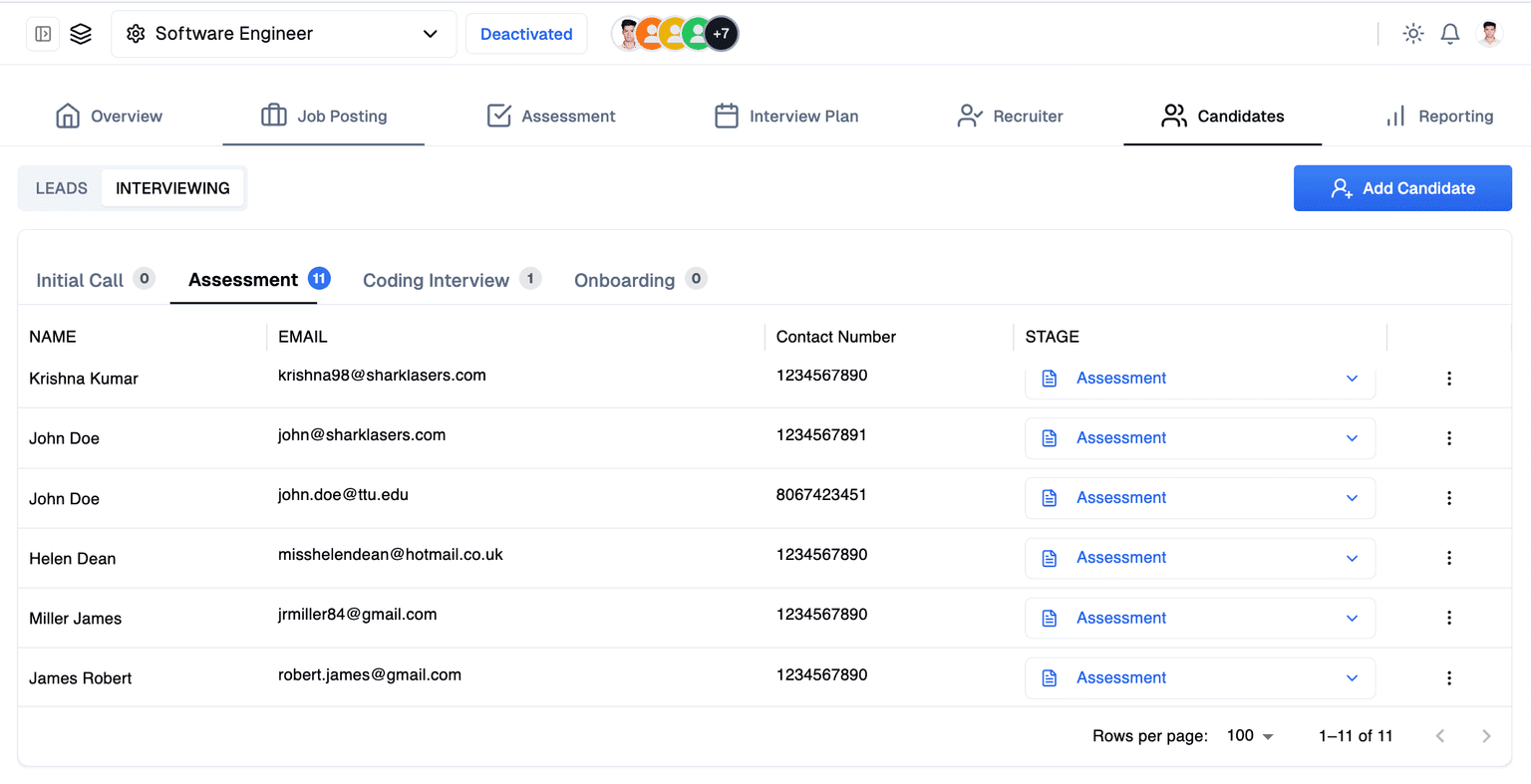Image resolution: width=1531 pixels, height=784 pixels.
Task: Open the user profile avatar
Action: (x=1489, y=34)
